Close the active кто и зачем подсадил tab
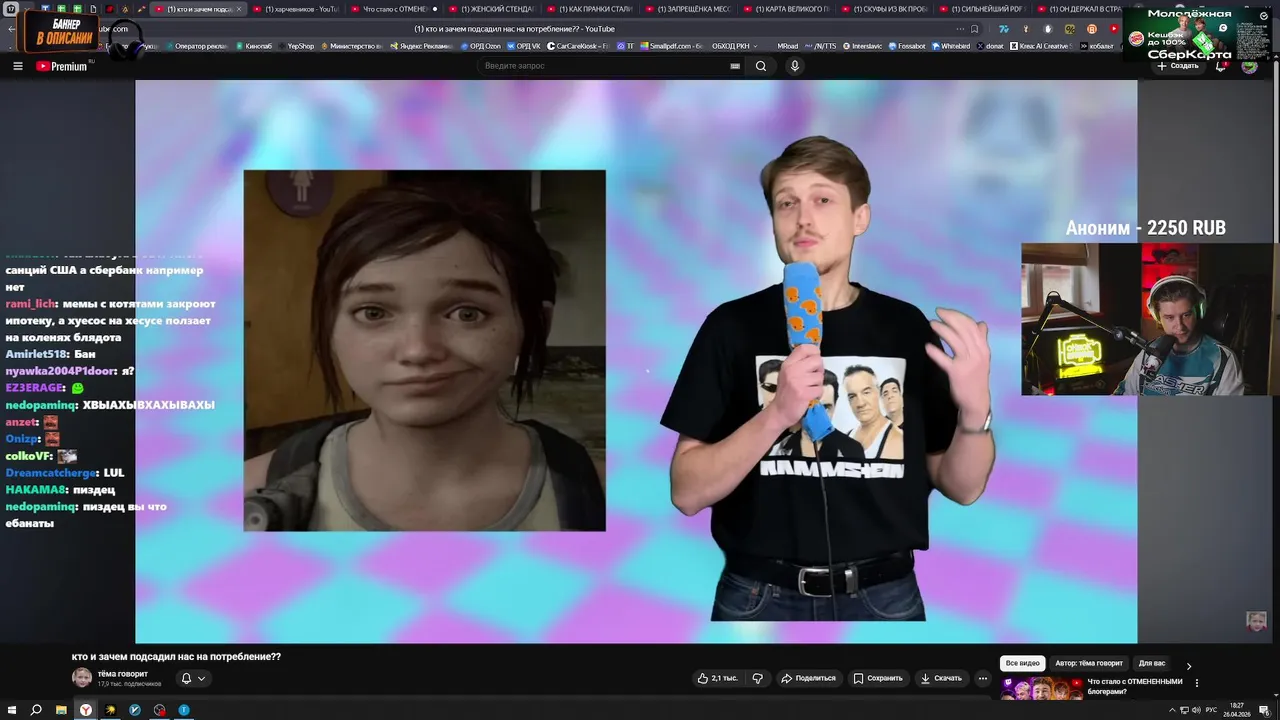This screenshot has height=720, width=1280. pos(238,9)
